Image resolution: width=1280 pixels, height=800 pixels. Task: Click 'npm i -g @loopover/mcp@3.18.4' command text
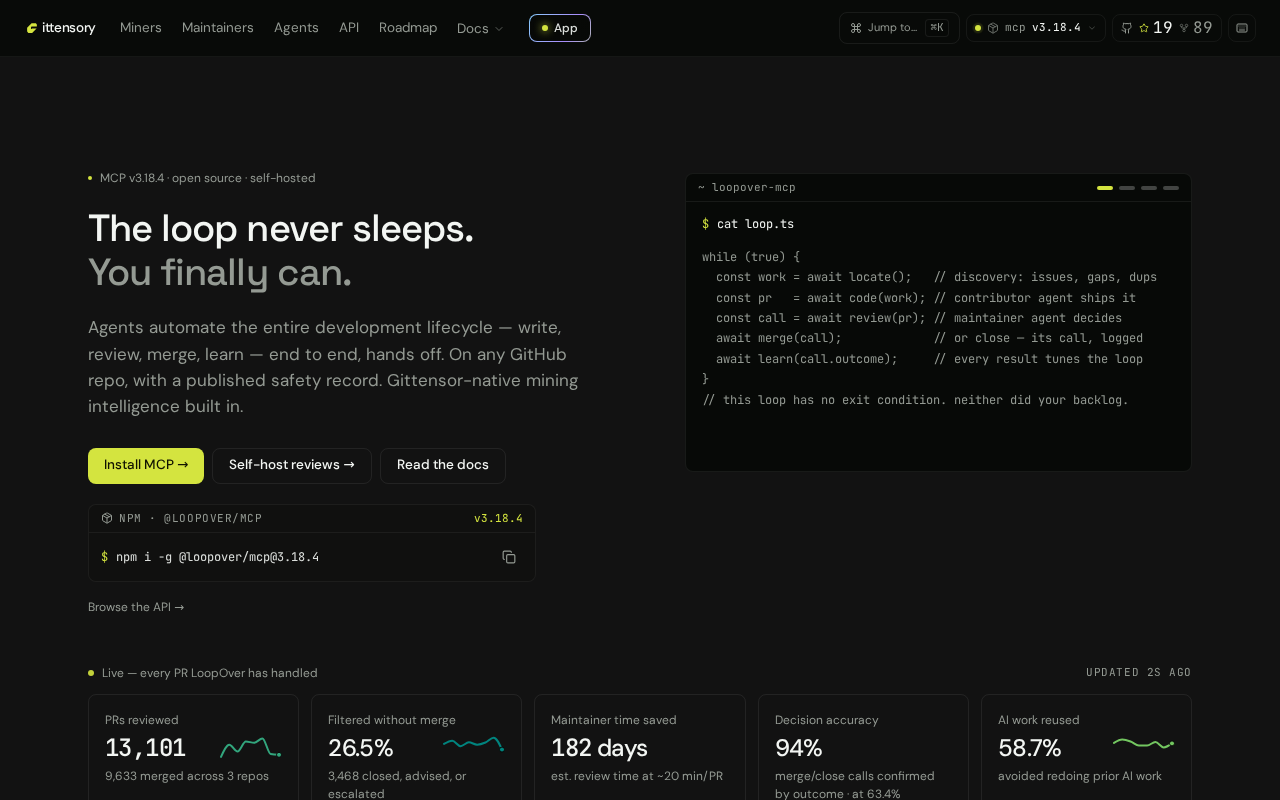[x=218, y=557]
